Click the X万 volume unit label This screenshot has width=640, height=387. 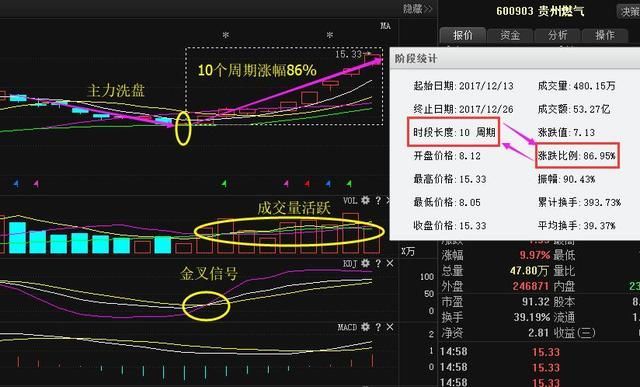tap(408, 252)
